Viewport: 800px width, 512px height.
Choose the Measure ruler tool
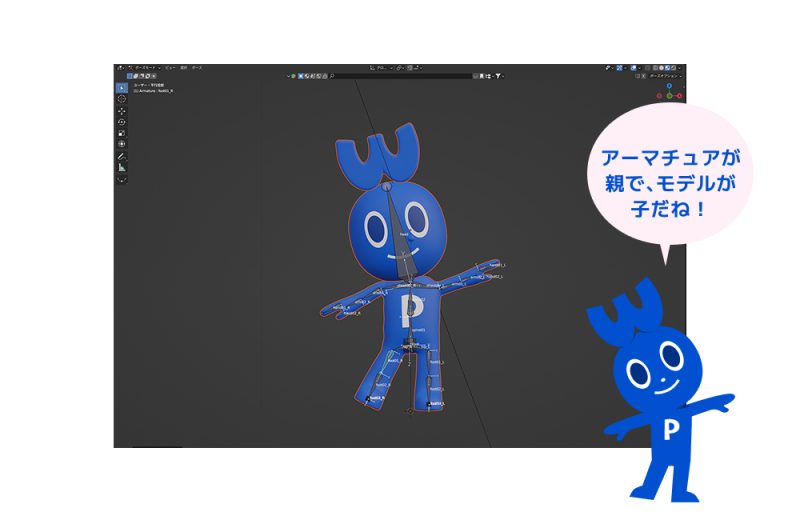point(122,168)
